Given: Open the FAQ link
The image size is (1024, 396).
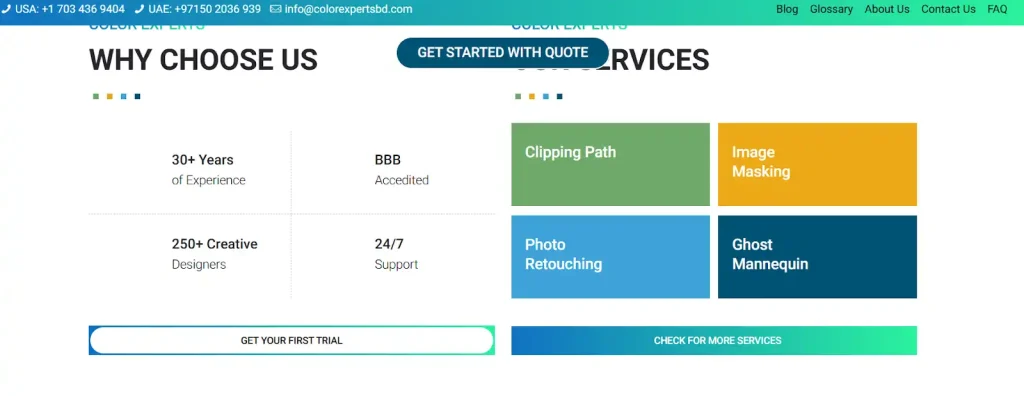Looking at the screenshot, I should [x=997, y=9].
